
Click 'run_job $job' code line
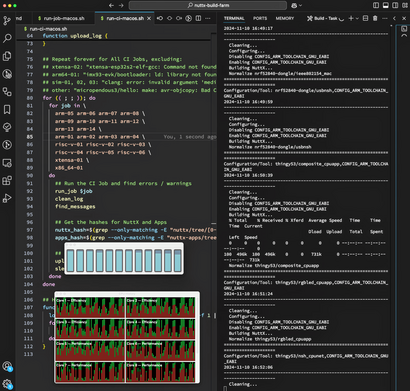click(74, 191)
